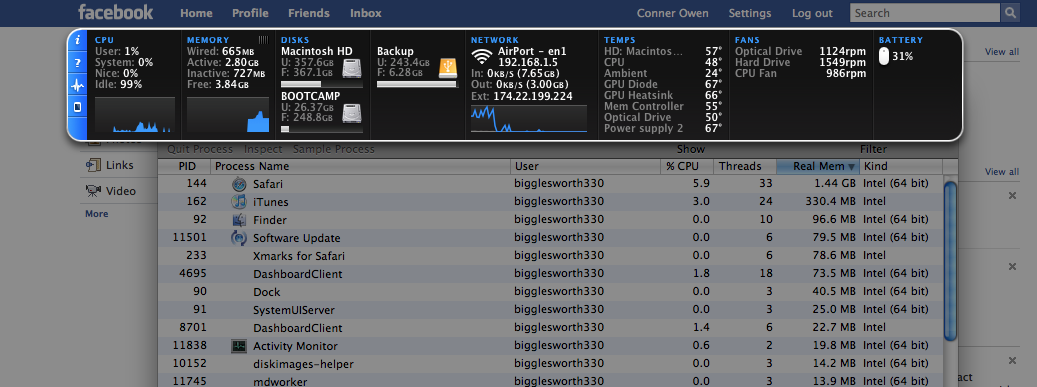Click the Safari compass icon in process list
Image resolution: width=1037 pixels, height=387 pixels.
tap(239, 184)
